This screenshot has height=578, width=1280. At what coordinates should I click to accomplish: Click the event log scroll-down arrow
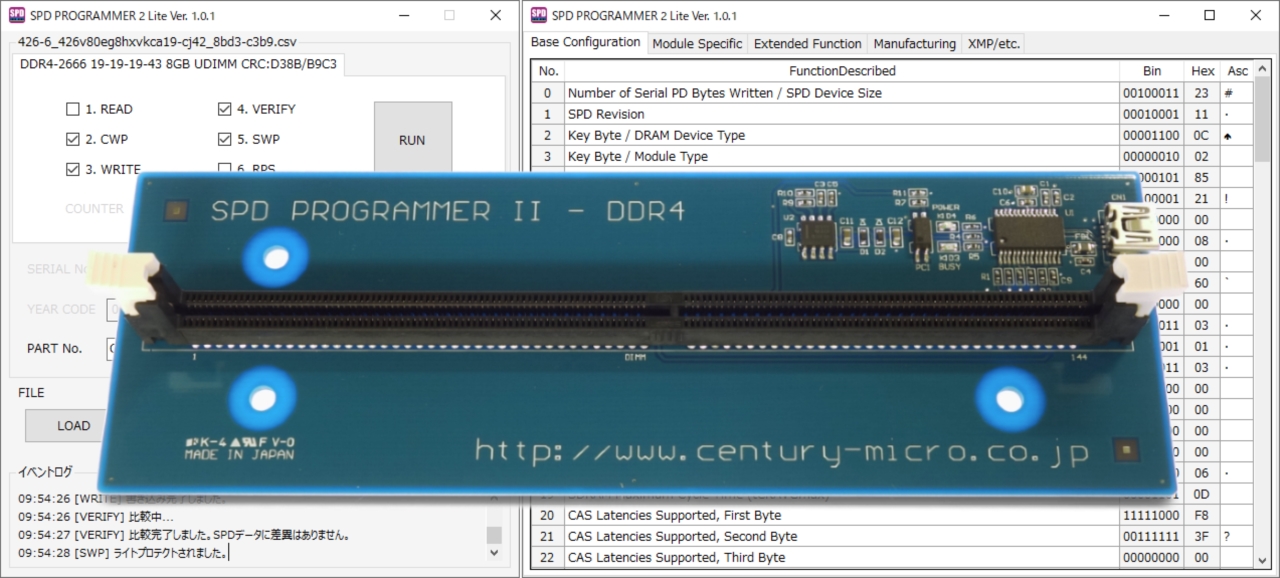tap(493, 552)
